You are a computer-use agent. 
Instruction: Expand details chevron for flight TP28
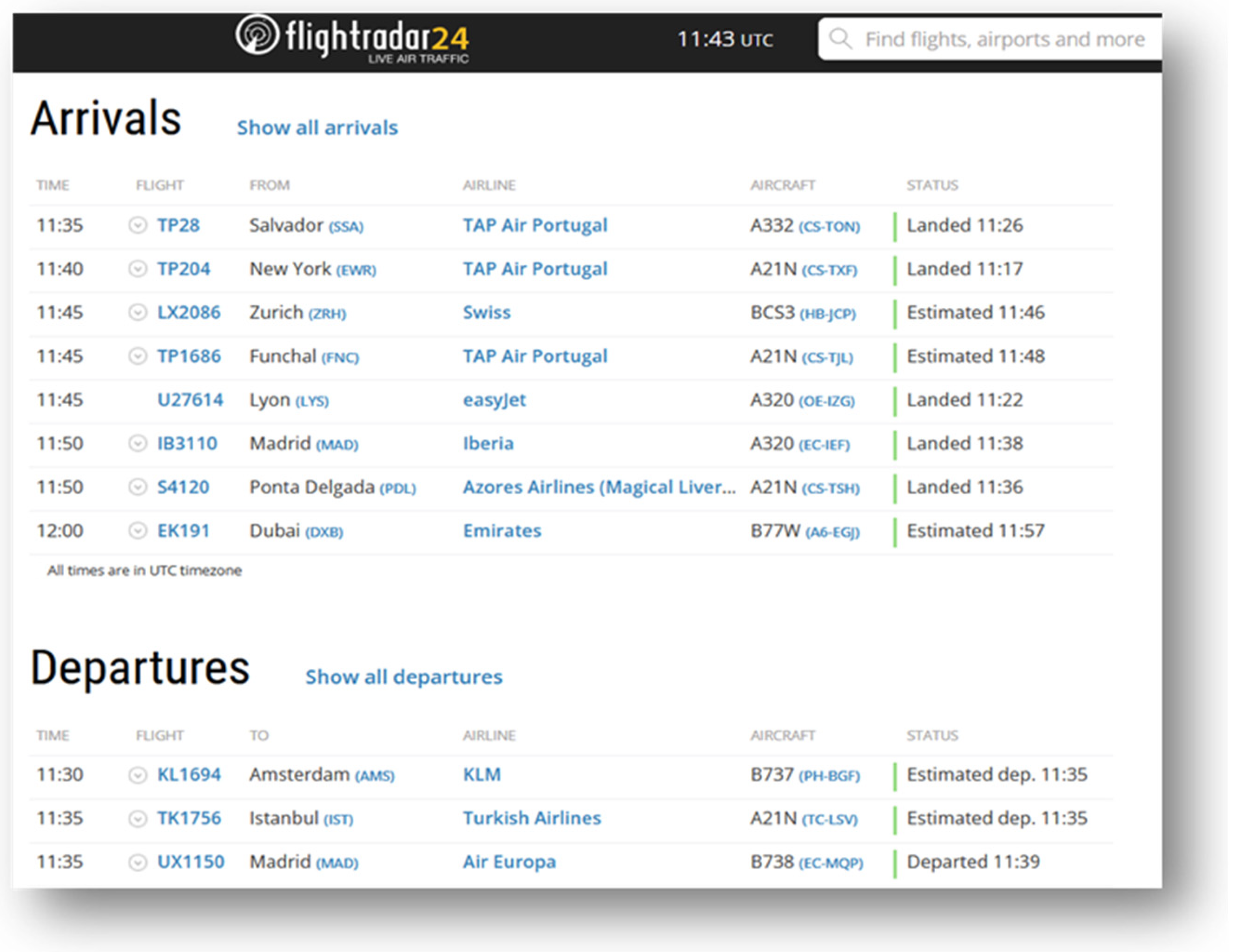137,225
